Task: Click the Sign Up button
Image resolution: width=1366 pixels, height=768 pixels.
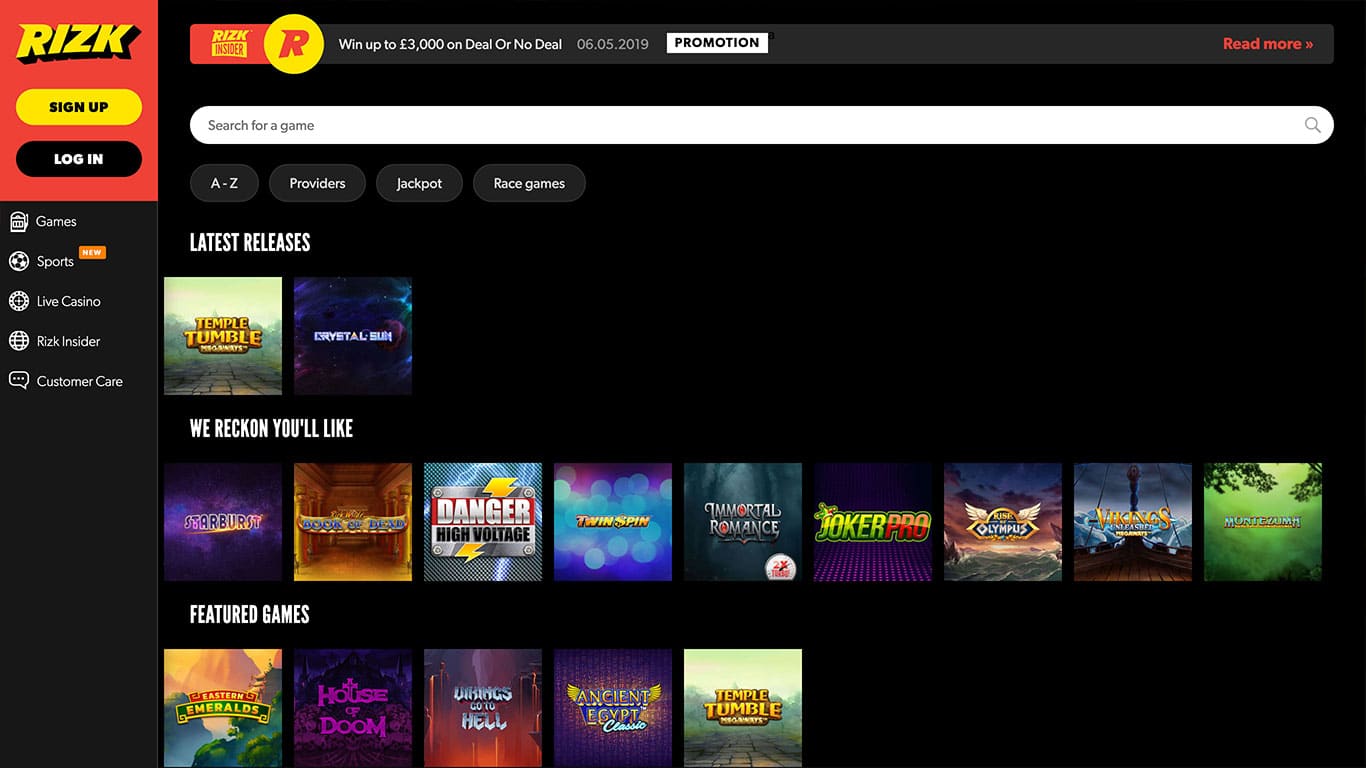Action: [79, 107]
